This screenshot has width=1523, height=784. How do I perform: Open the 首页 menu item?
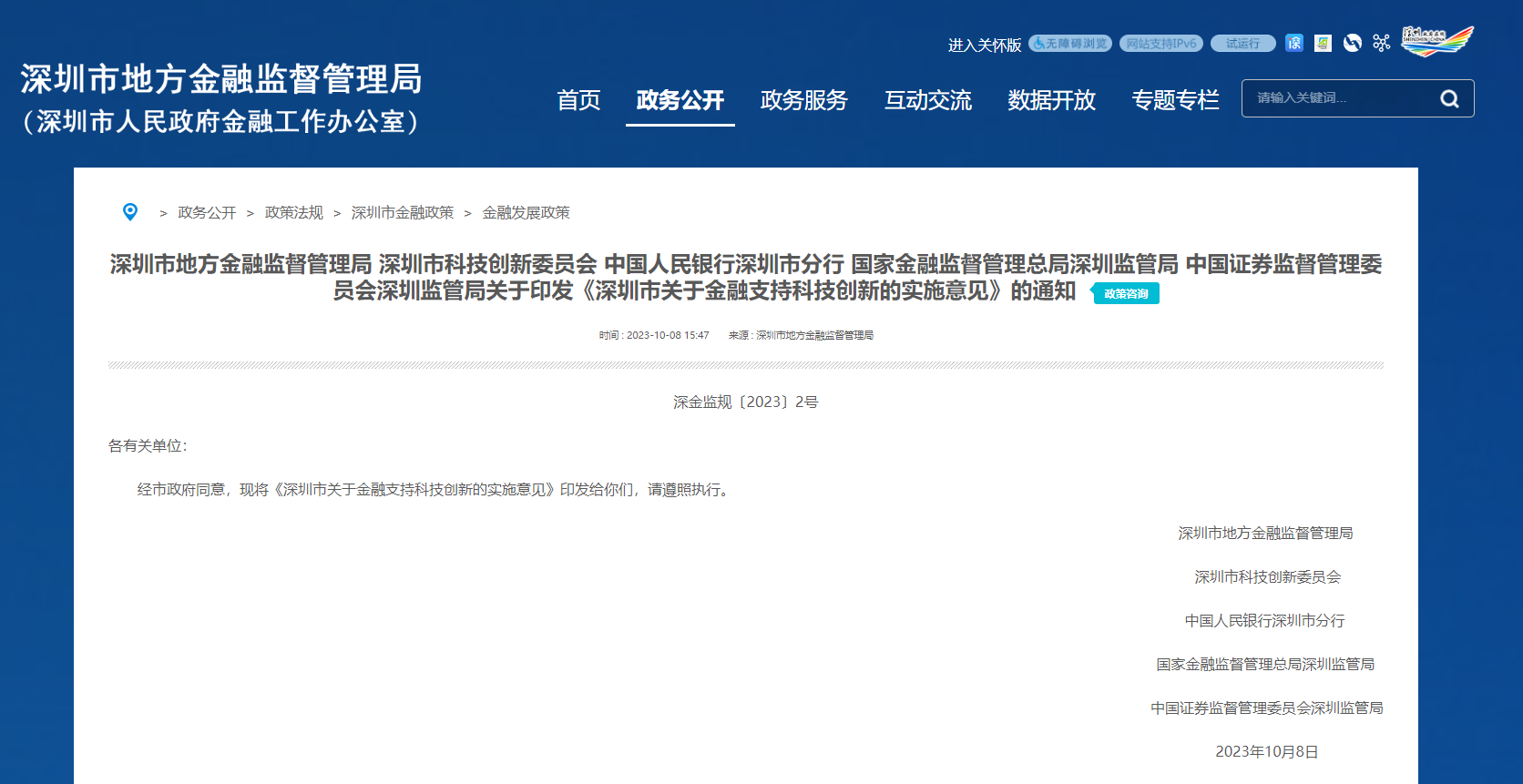coord(578,100)
